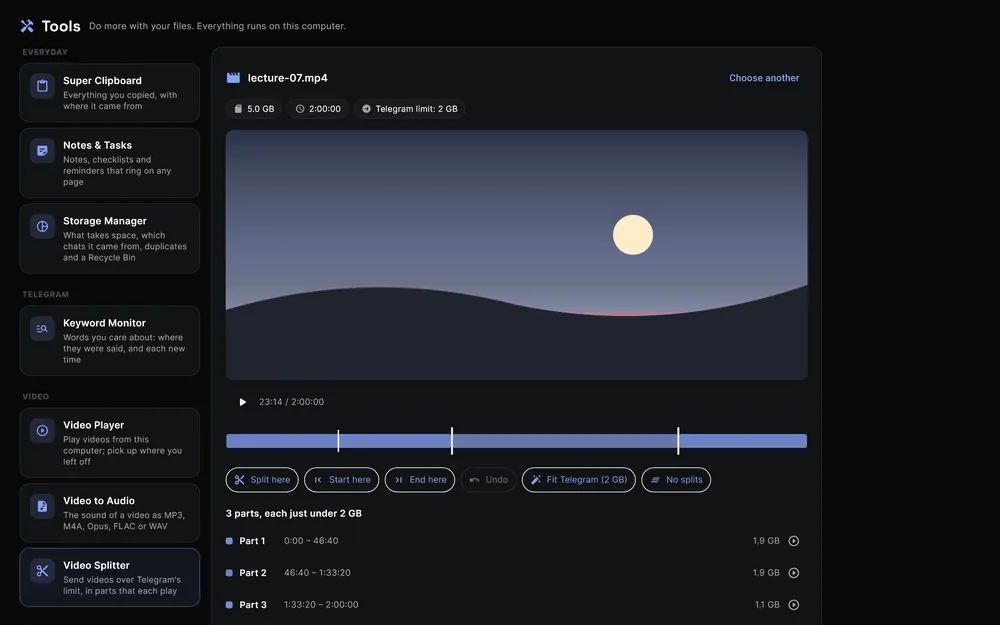
Task: Click the 0:00 – 46:40 time range
Action: click(x=311, y=541)
